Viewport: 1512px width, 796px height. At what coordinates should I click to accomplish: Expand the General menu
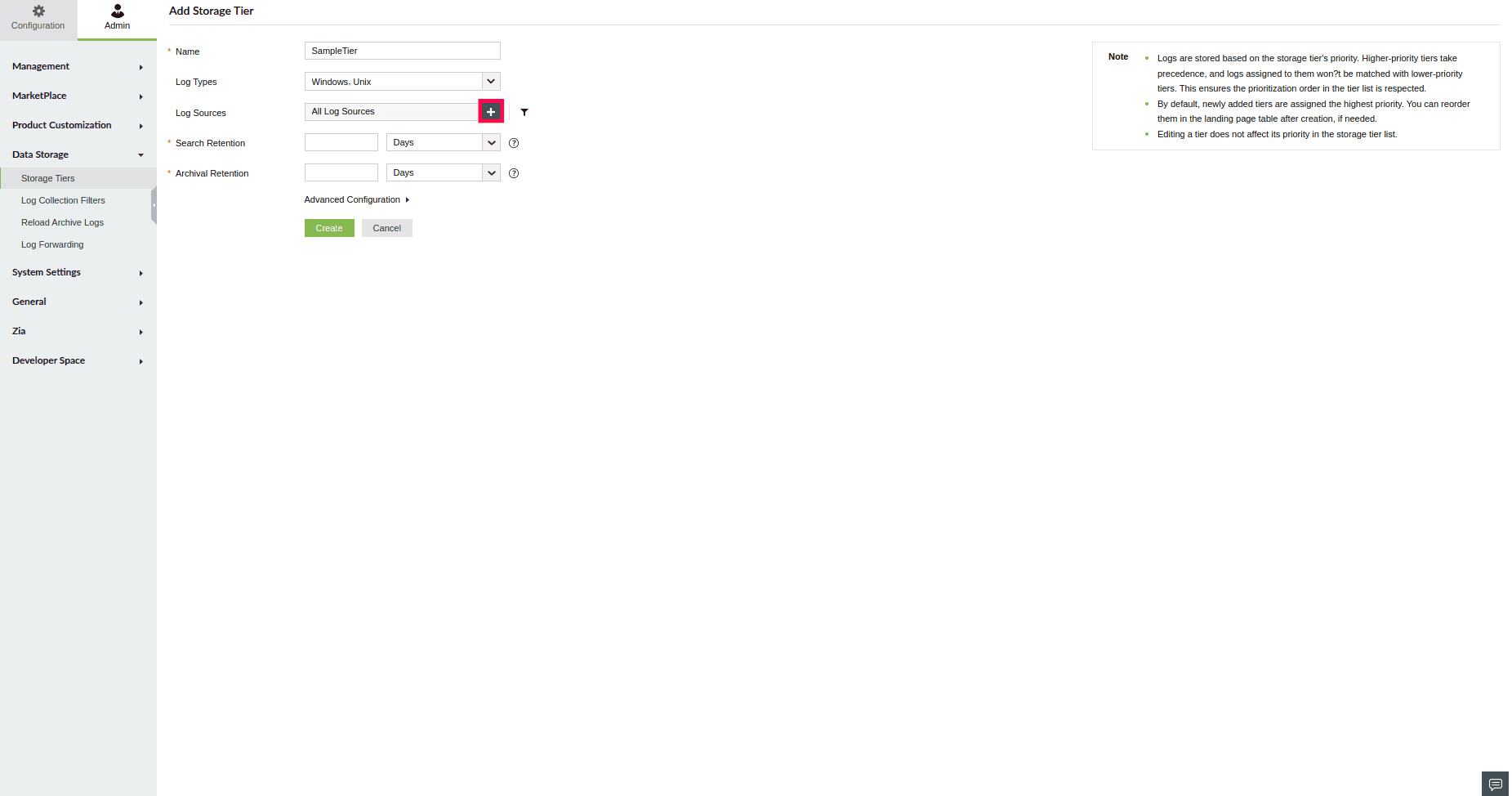[78, 302]
